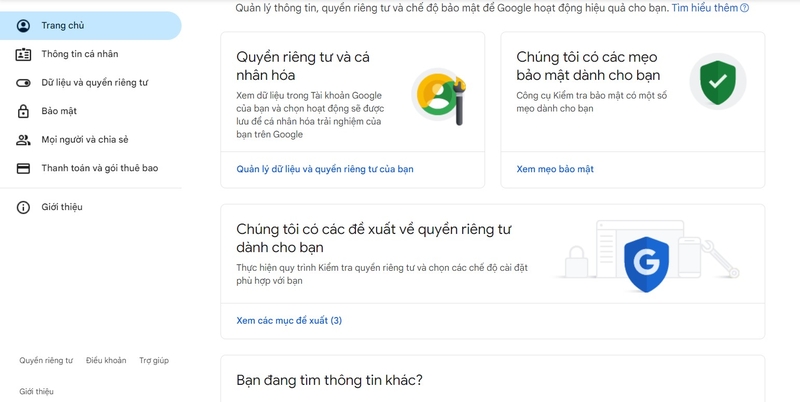Select the Giới thiệu sidebar entry

click(90, 207)
